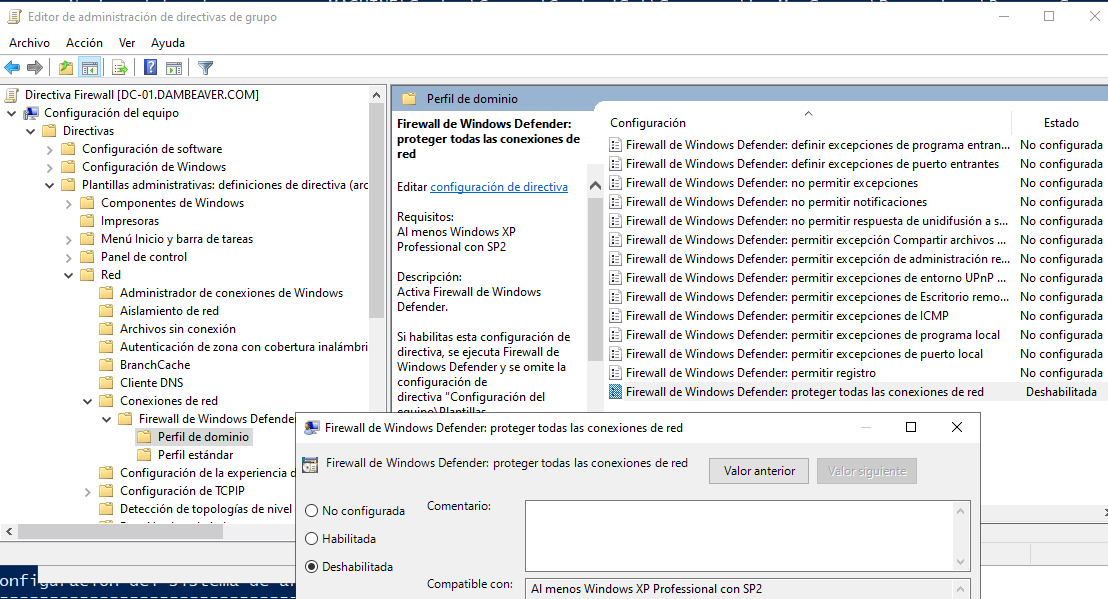Click the policy icon of 'permitir excepciones de ICMP' row
1108x599 pixels.
click(x=615, y=316)
